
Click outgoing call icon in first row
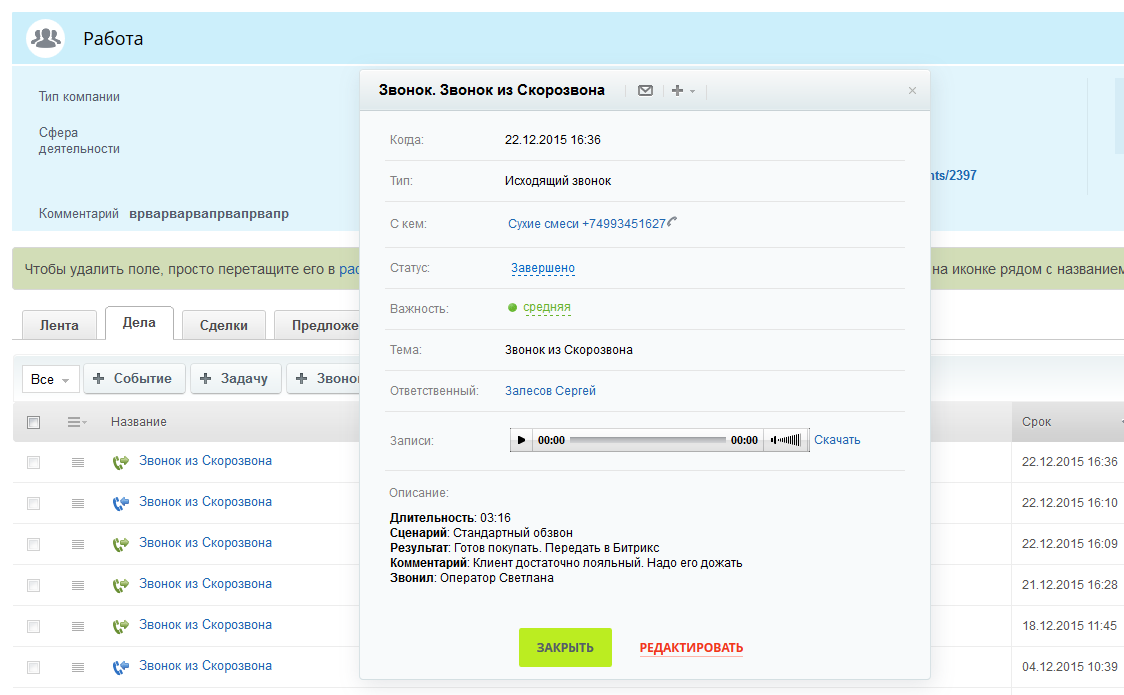pyautogui.click(x=121, y=462)
